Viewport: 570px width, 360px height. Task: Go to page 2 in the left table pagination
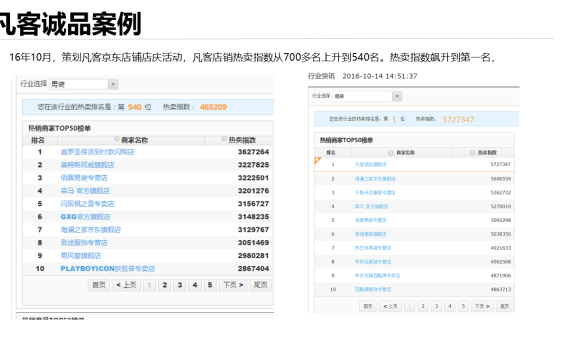point(165,285)
